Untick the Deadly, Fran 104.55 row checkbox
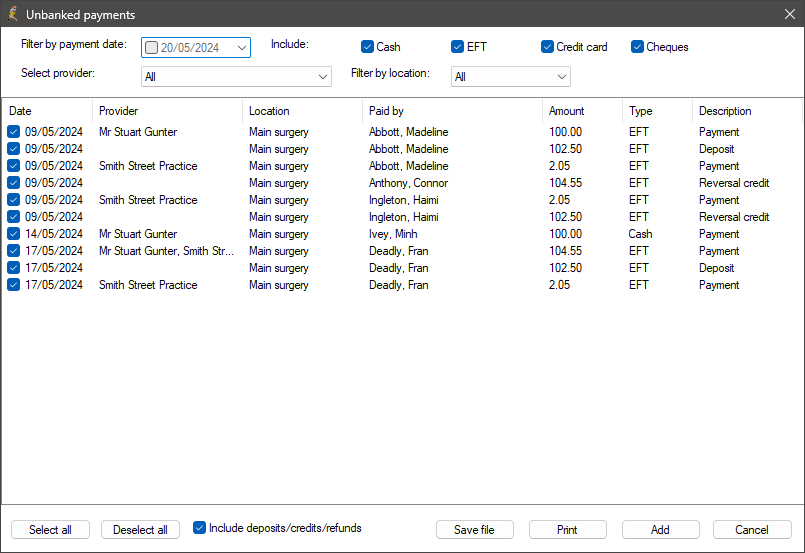The height and width of the screenshot is (553, 805). pyautogui.click(x=14, y=251)
